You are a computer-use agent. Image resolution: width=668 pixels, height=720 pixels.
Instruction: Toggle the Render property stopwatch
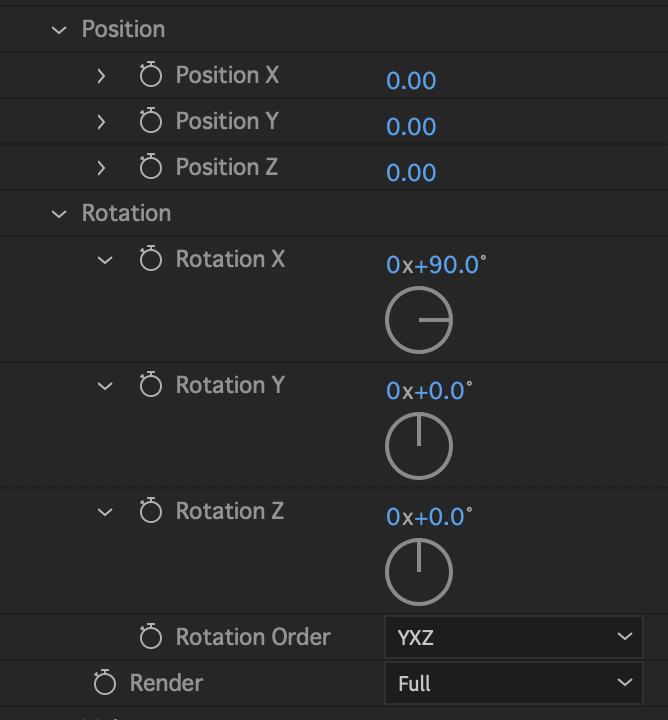[105, 682]
